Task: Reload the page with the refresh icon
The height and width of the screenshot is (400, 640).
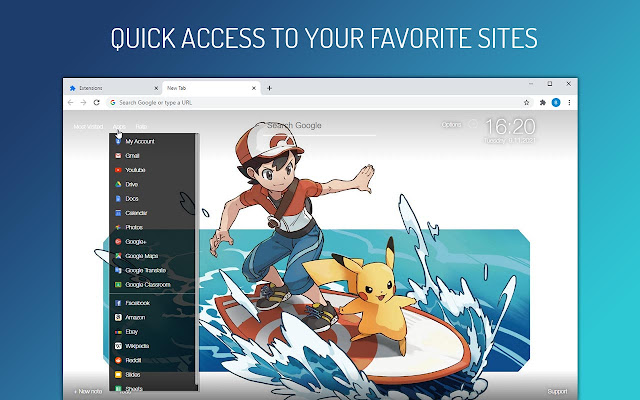Action: pyautogui.click(x=96, y=102)
